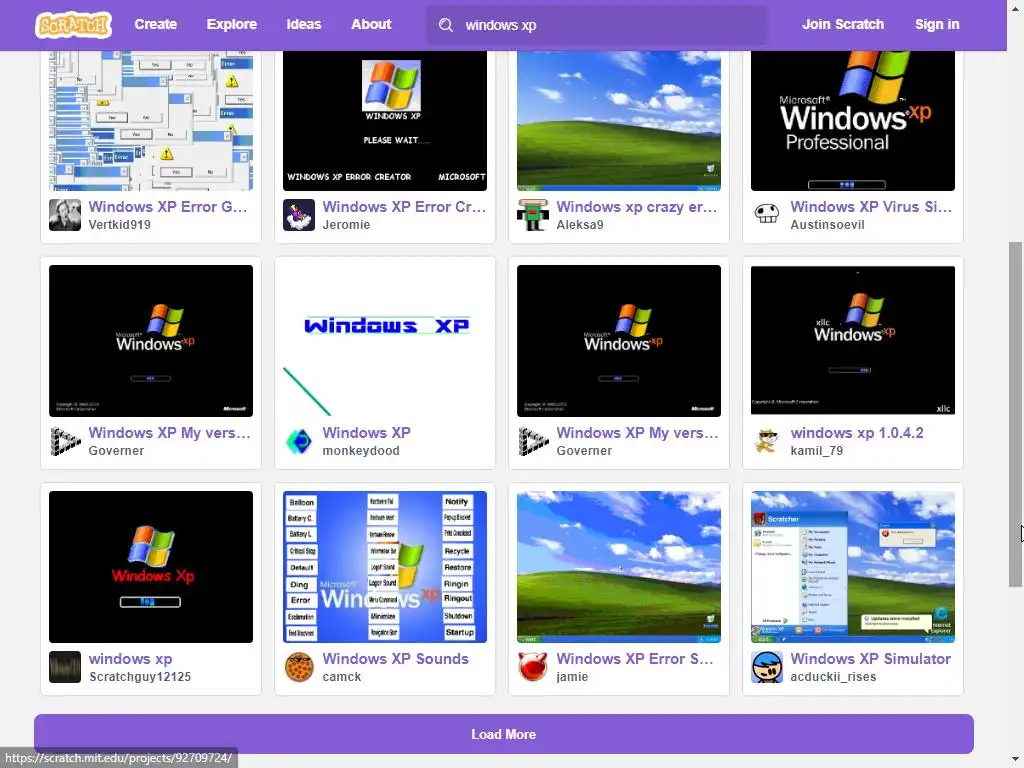This screenshot has height=768, width=1024.
Task: Open the monkeydood Windows XP project title
Action: pos(366,432)
